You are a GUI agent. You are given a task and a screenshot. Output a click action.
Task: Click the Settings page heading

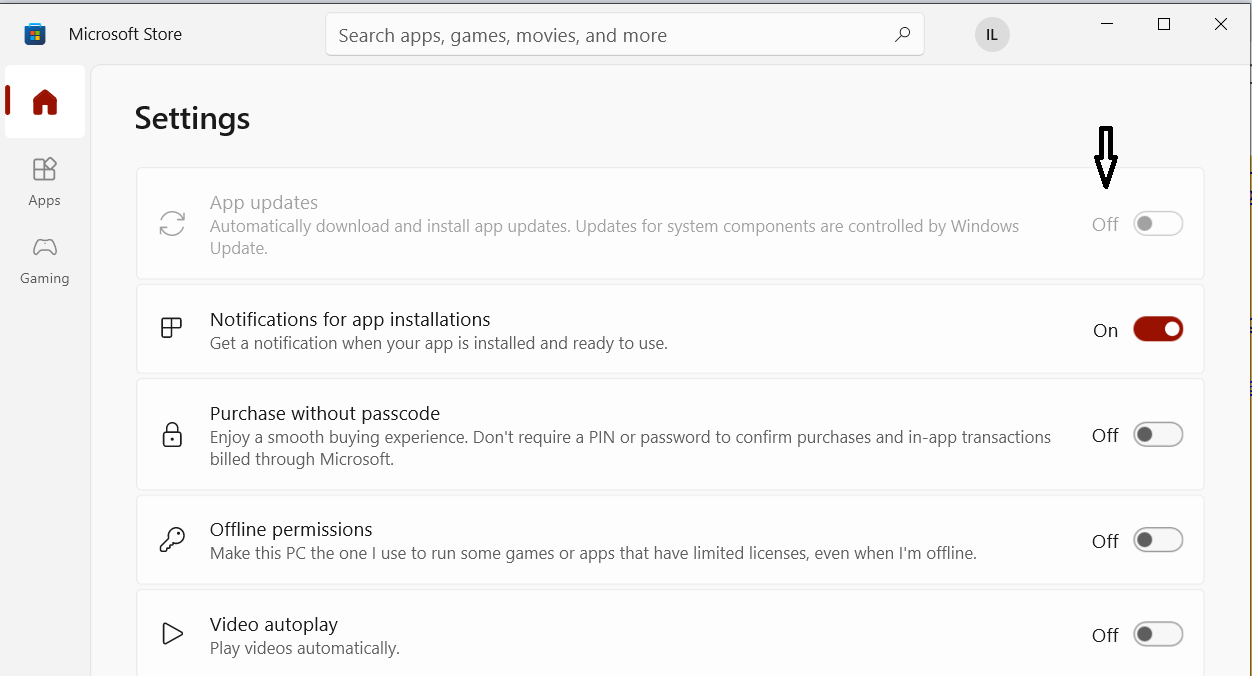192,118
